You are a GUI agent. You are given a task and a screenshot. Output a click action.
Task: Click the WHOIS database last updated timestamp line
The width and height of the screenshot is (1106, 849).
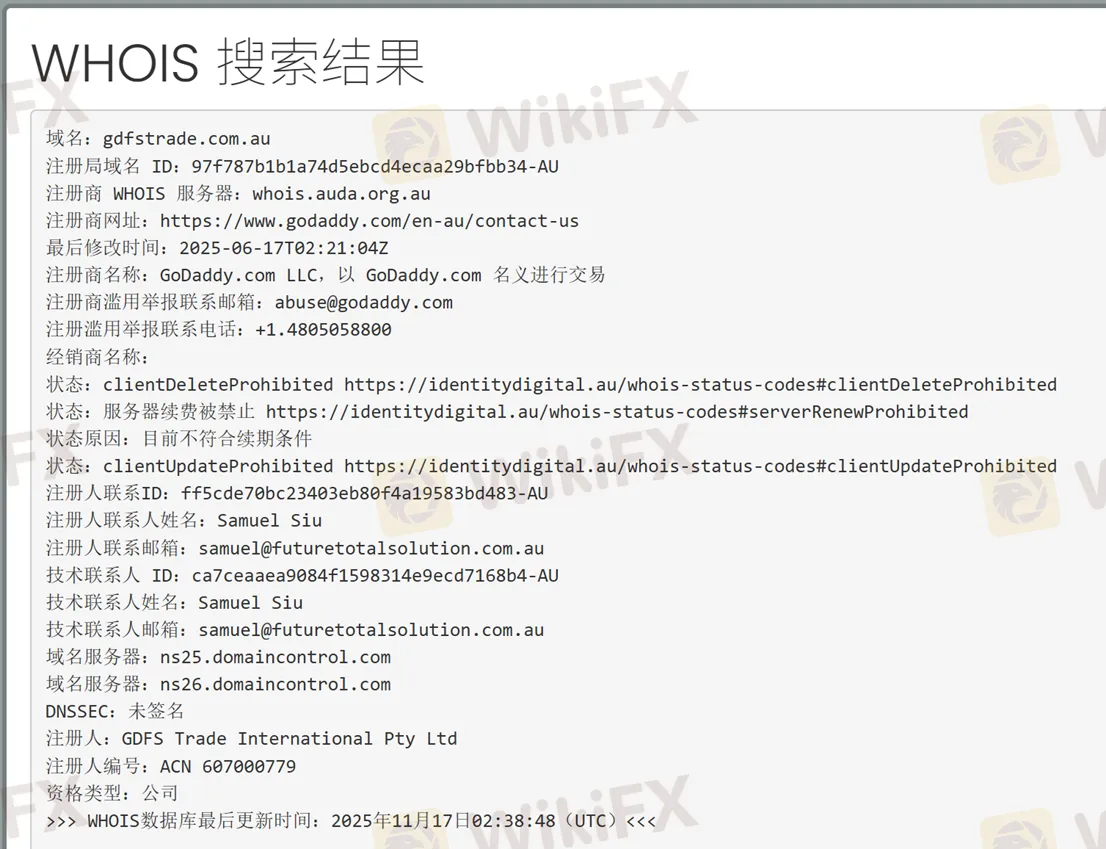pyautogui.click(x=351, y=821)
